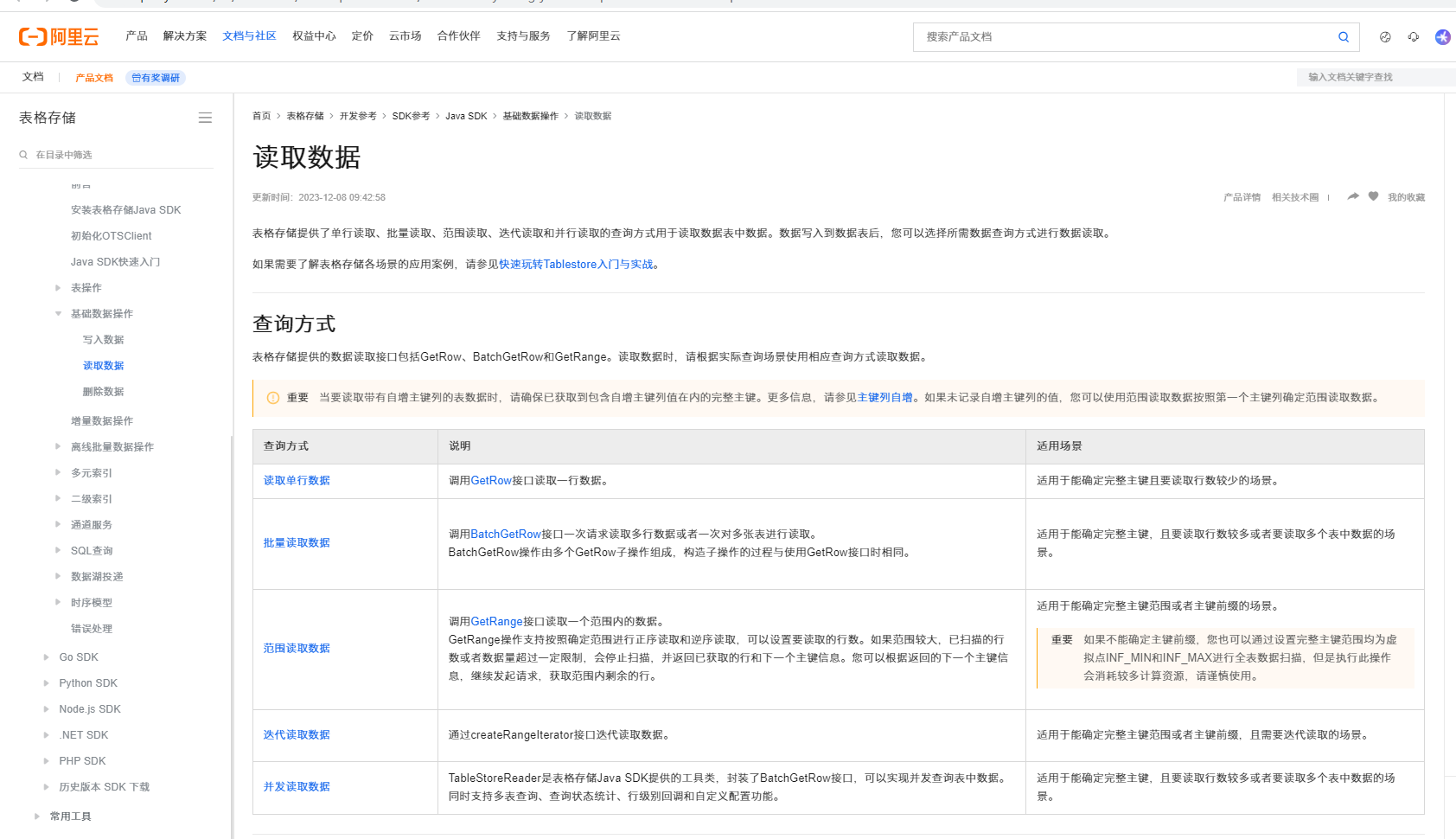Open the 并发读取数据 link
This screenshot has width=1456, height=839.
click(297, 787)
